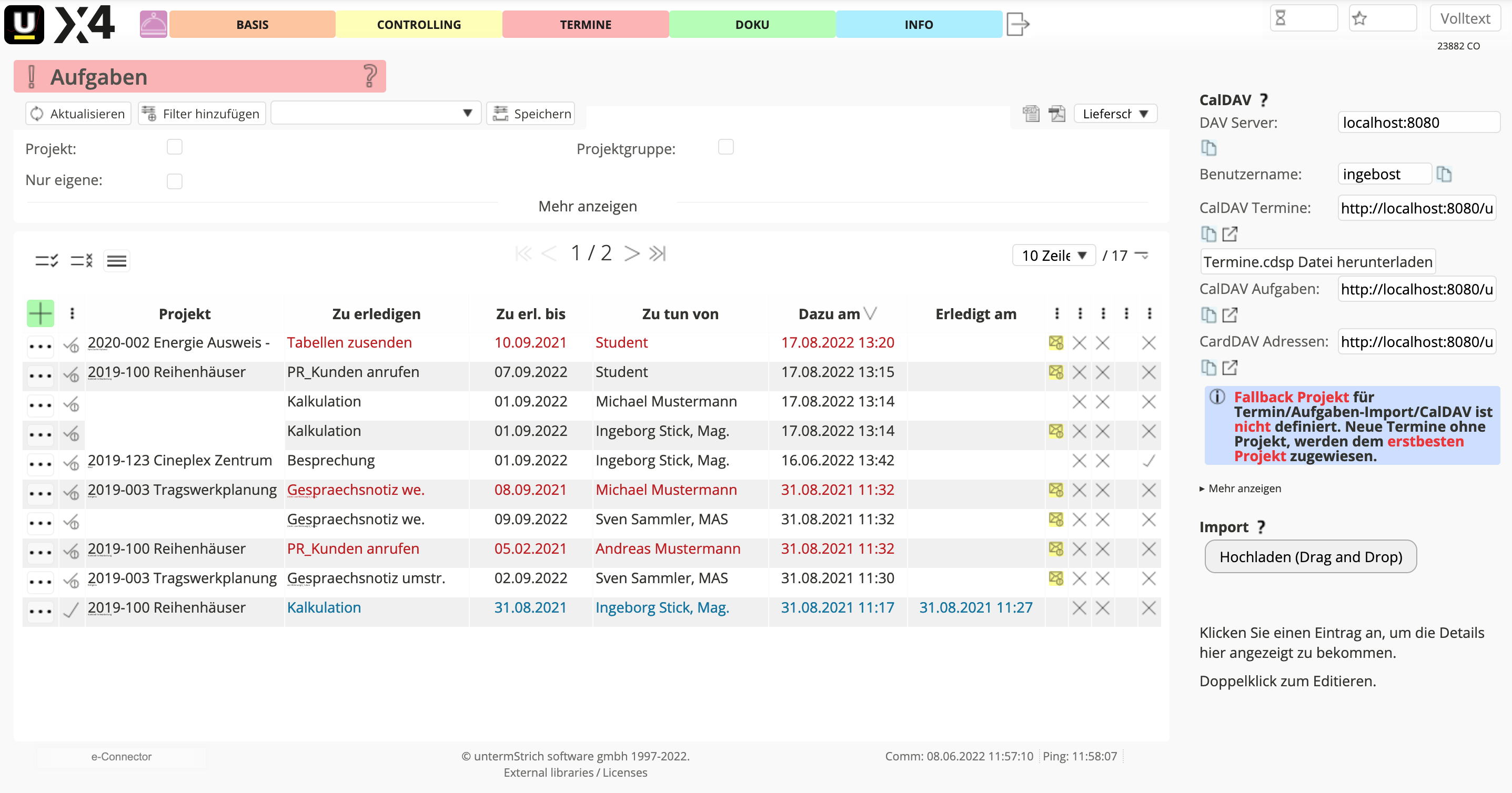Click the green plus add task icon
This screenshot has height=793, width=1512.
coord(40,313)
